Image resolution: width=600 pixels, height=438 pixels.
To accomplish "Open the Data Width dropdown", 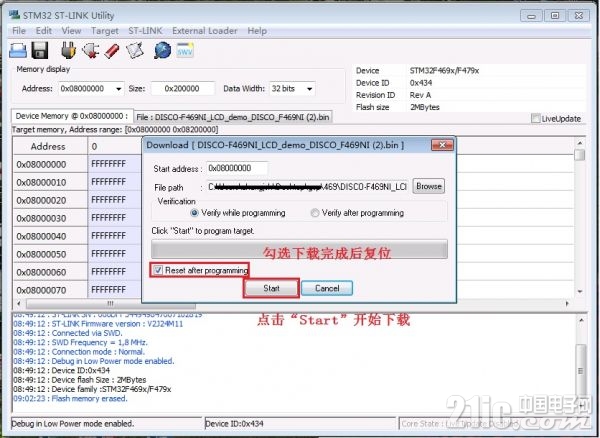I will click(x=309, y=89).
